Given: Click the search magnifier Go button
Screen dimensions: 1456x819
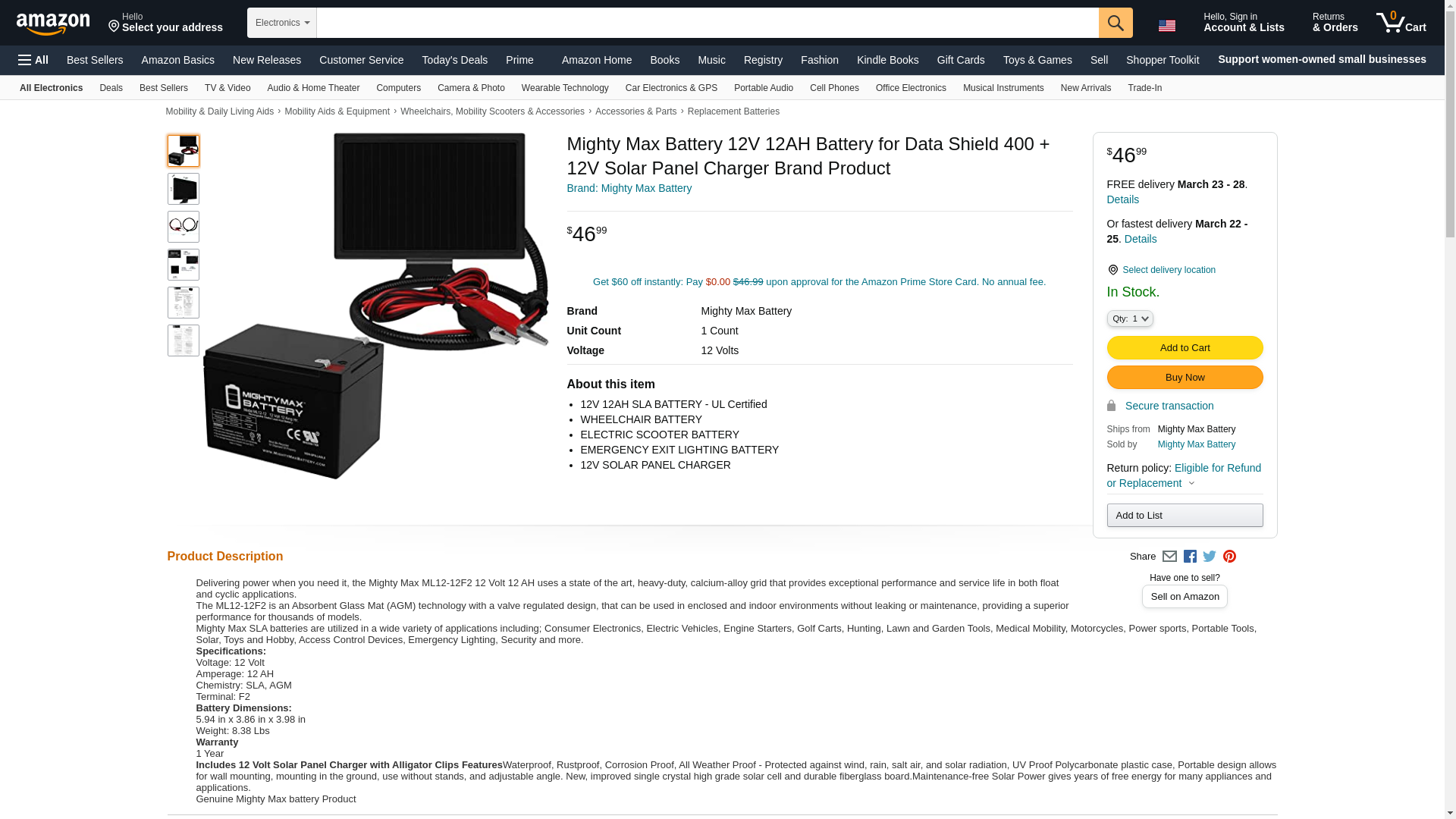Looking at the screenshot, I should (1116, 23).
